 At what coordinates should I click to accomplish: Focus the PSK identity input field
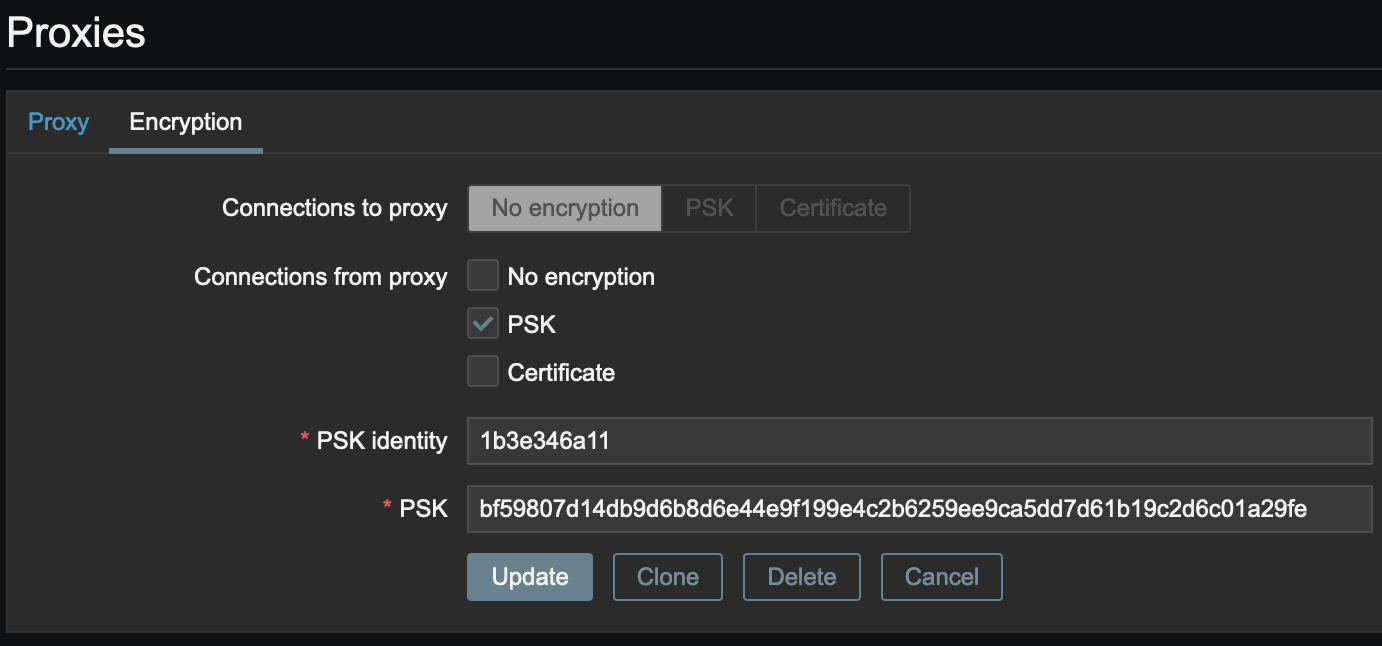pos(919,441)
